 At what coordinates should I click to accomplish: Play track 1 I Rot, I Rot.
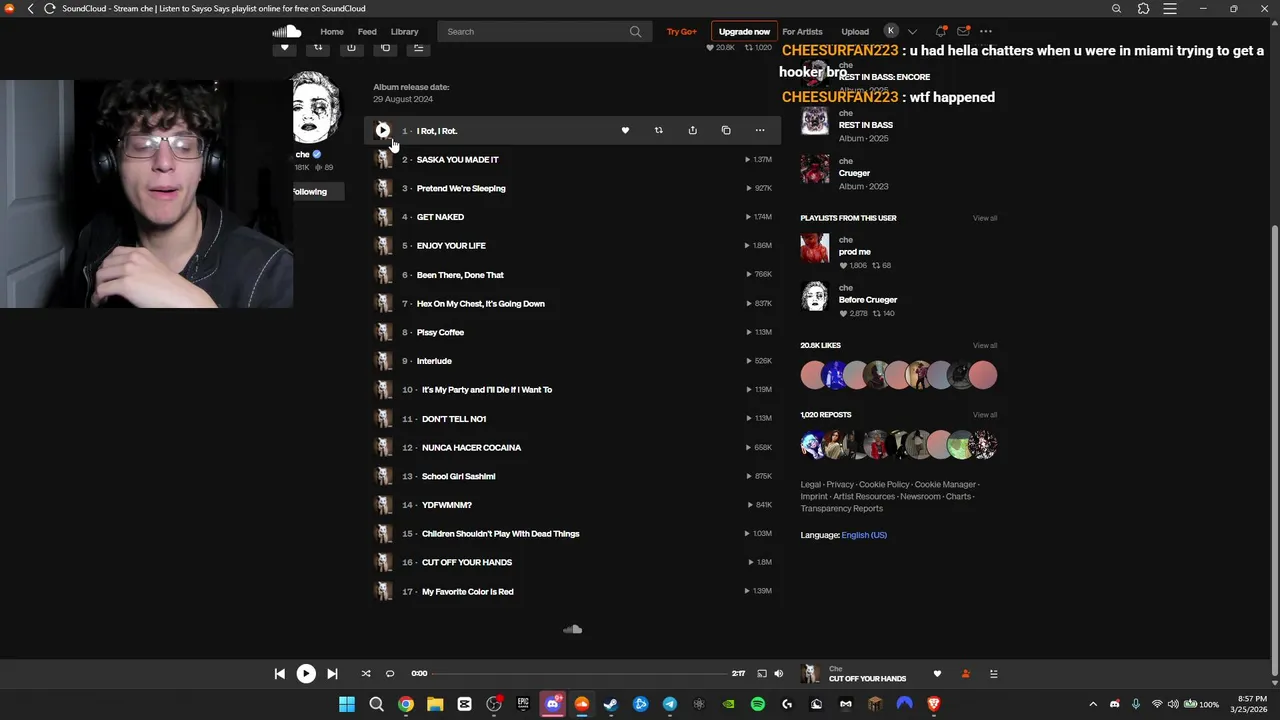coord(382,130)
